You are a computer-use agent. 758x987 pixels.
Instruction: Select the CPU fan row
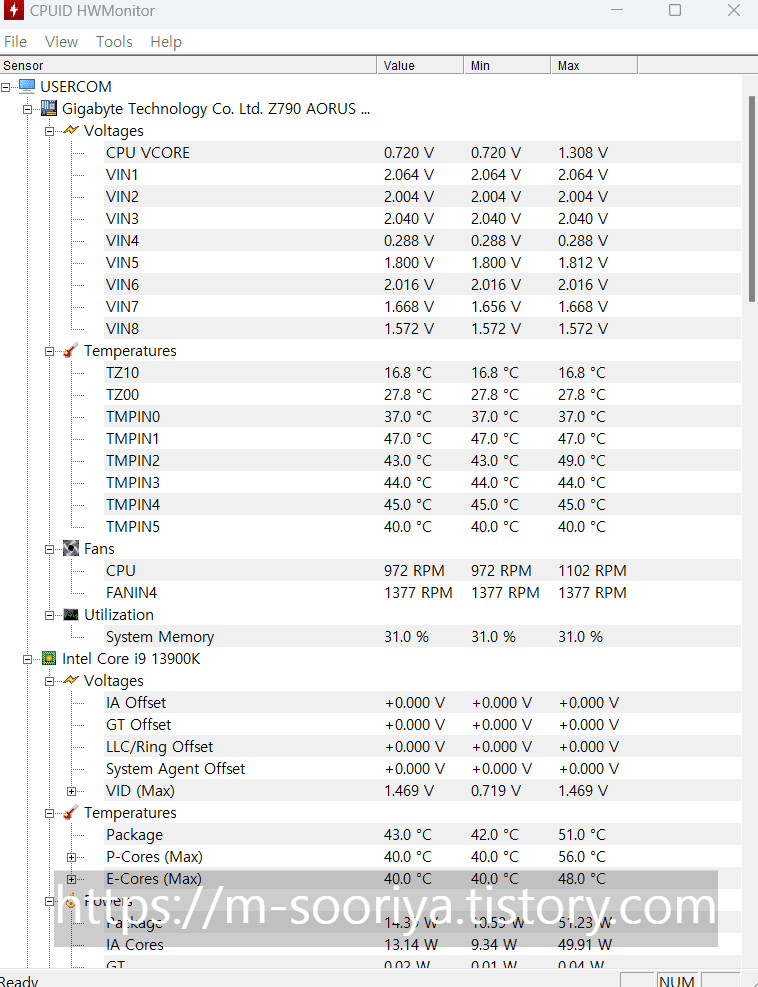tap(423, 570)
